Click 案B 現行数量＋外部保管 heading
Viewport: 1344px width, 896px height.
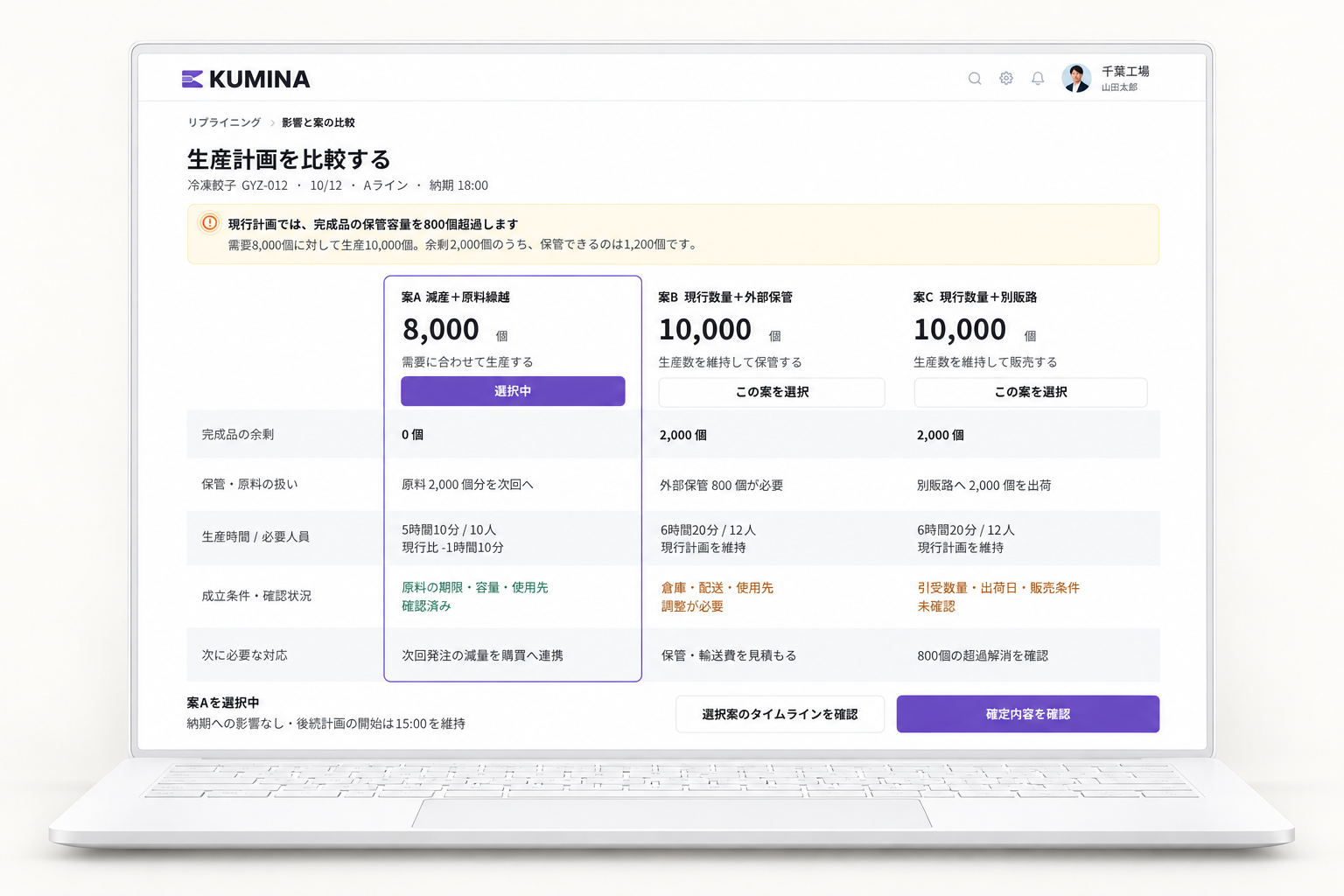pos(725,297)
